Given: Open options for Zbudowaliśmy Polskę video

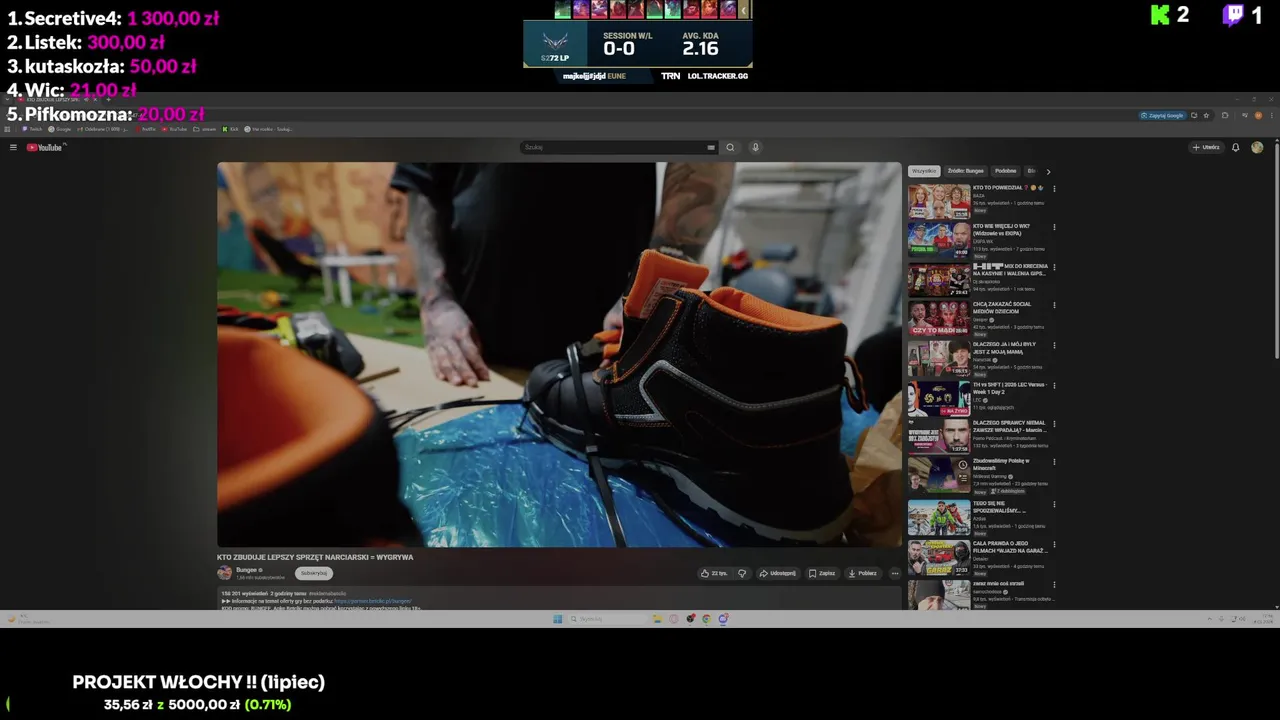Looking at the screenshot, I should tap(1054, 462).
